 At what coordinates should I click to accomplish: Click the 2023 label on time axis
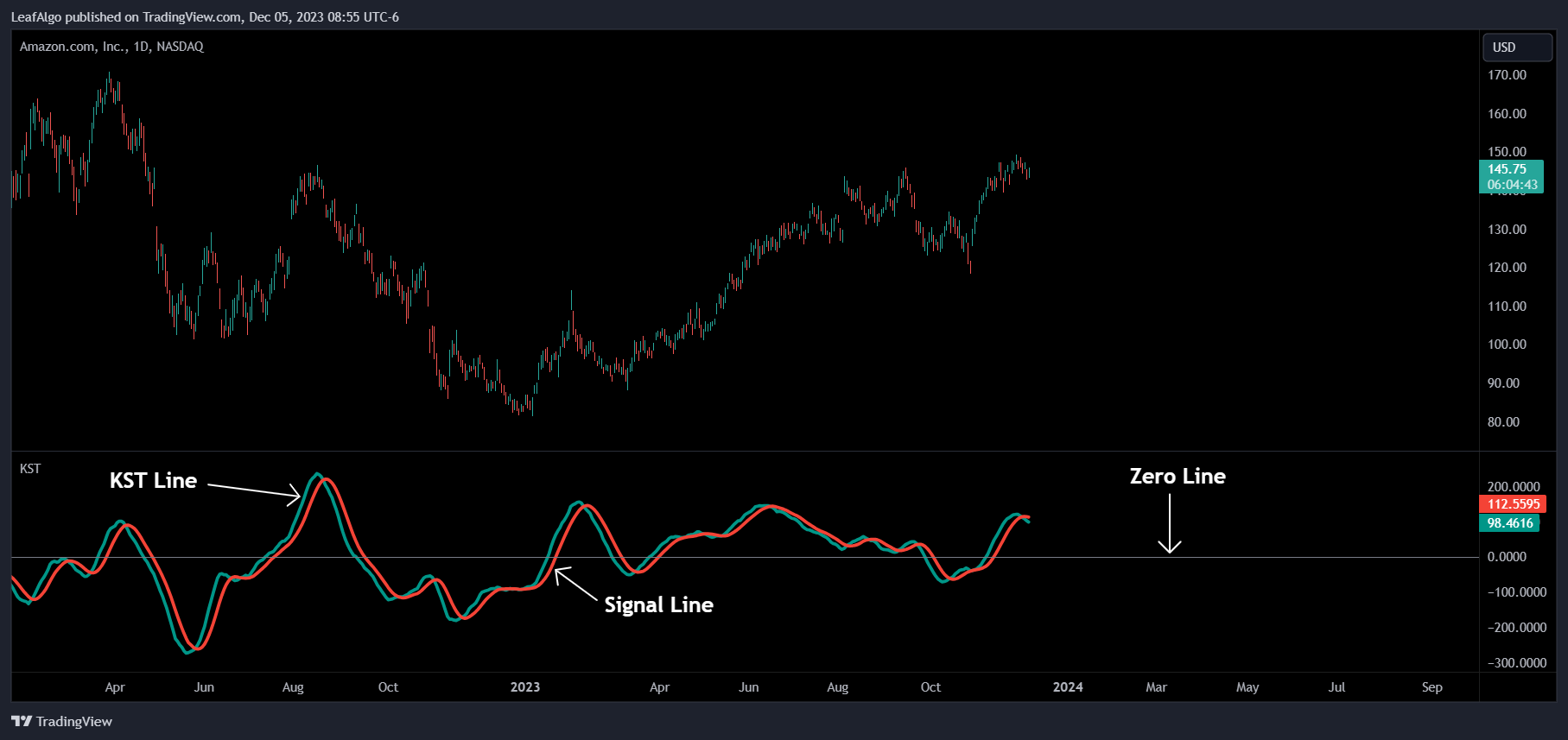525,687
